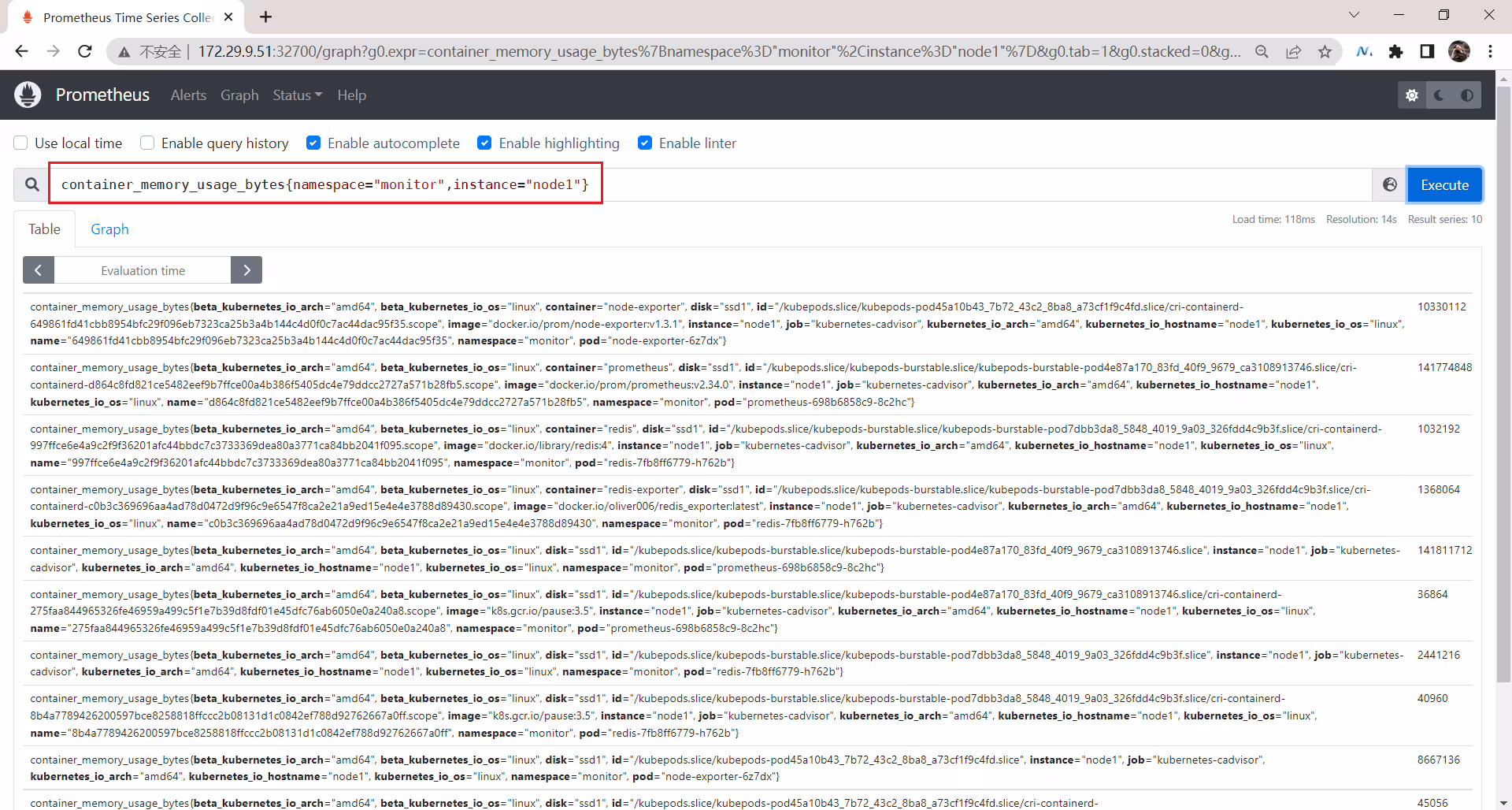1512x810 pixels.
Task: Bookmark this page with the star icon
Action: (x=1325, y=51)
